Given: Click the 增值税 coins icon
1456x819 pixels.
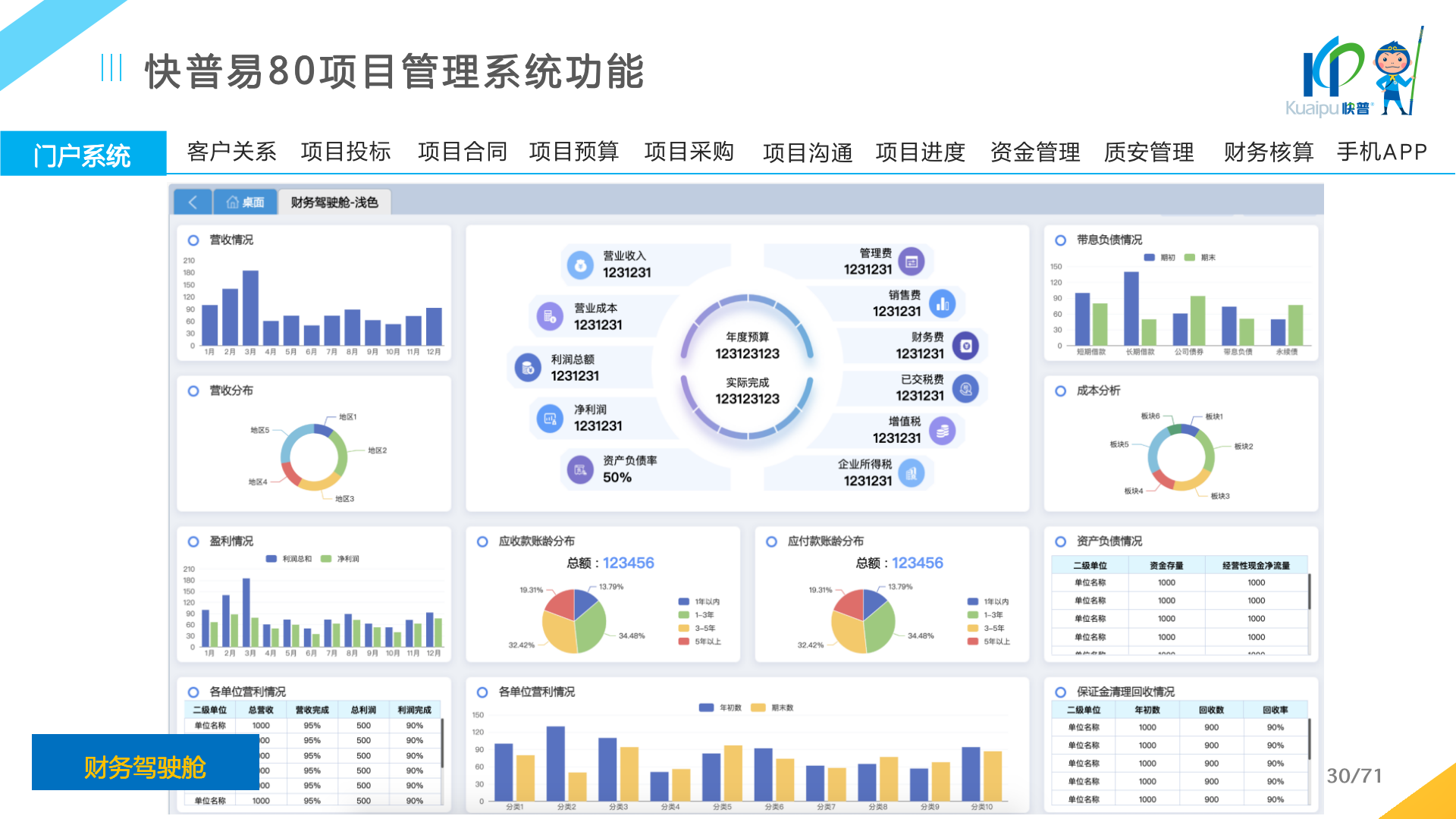Looking at the screenshot, I should [942, 431].
